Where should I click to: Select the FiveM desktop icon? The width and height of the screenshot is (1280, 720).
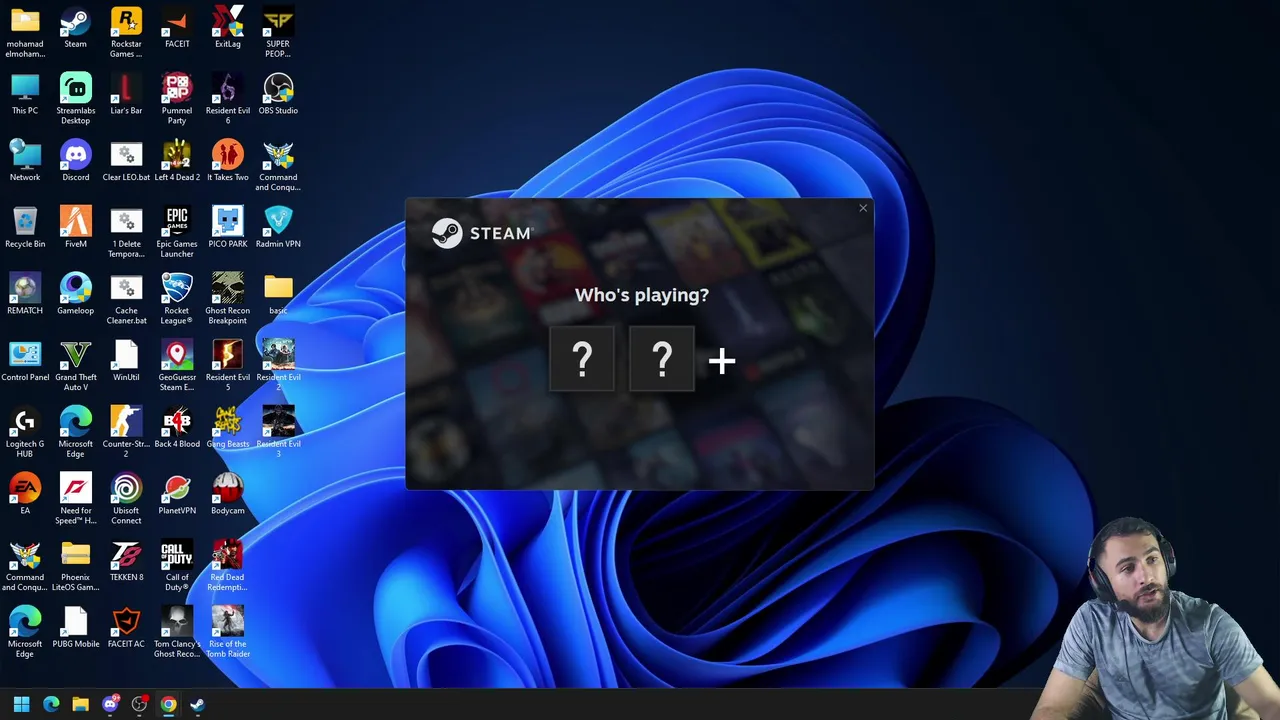tap(75, 228)
